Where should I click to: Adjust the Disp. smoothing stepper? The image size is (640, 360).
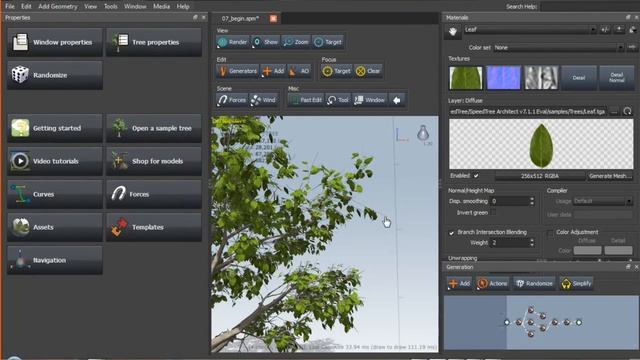[531, 201]
